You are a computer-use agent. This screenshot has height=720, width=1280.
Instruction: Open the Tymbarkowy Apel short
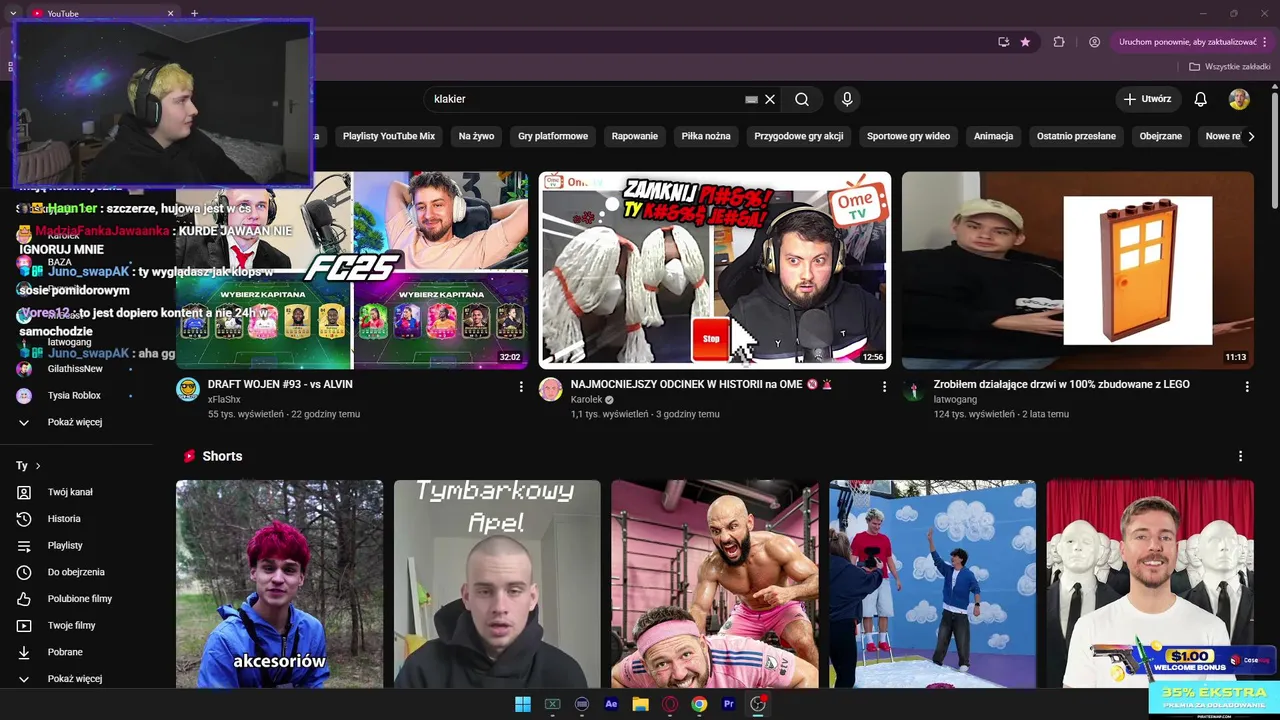tap(497, 584)
